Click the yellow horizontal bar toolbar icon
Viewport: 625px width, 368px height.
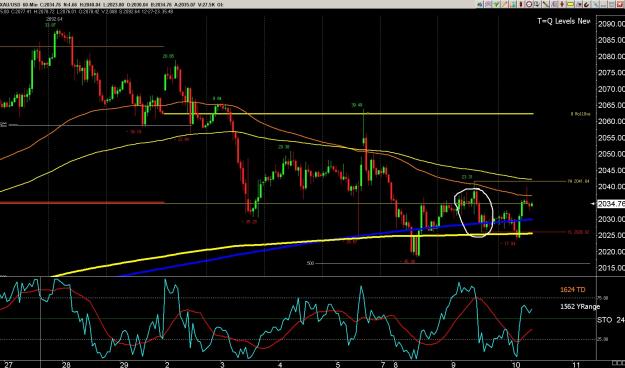[570, 4]
